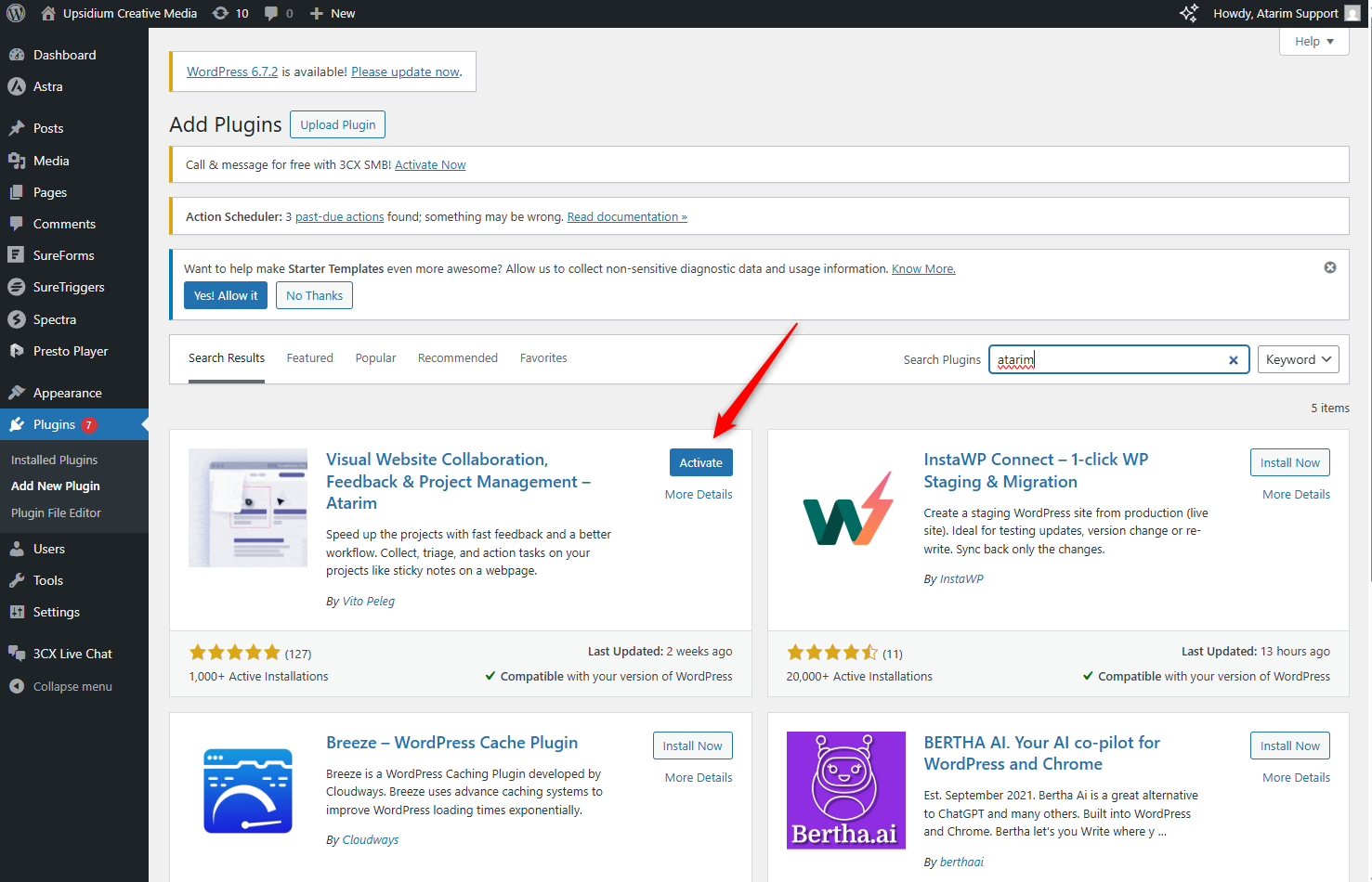Open the 3CX Live Chat icon in sidebar
1372x882 pixels.
click(x=17, y=654)
